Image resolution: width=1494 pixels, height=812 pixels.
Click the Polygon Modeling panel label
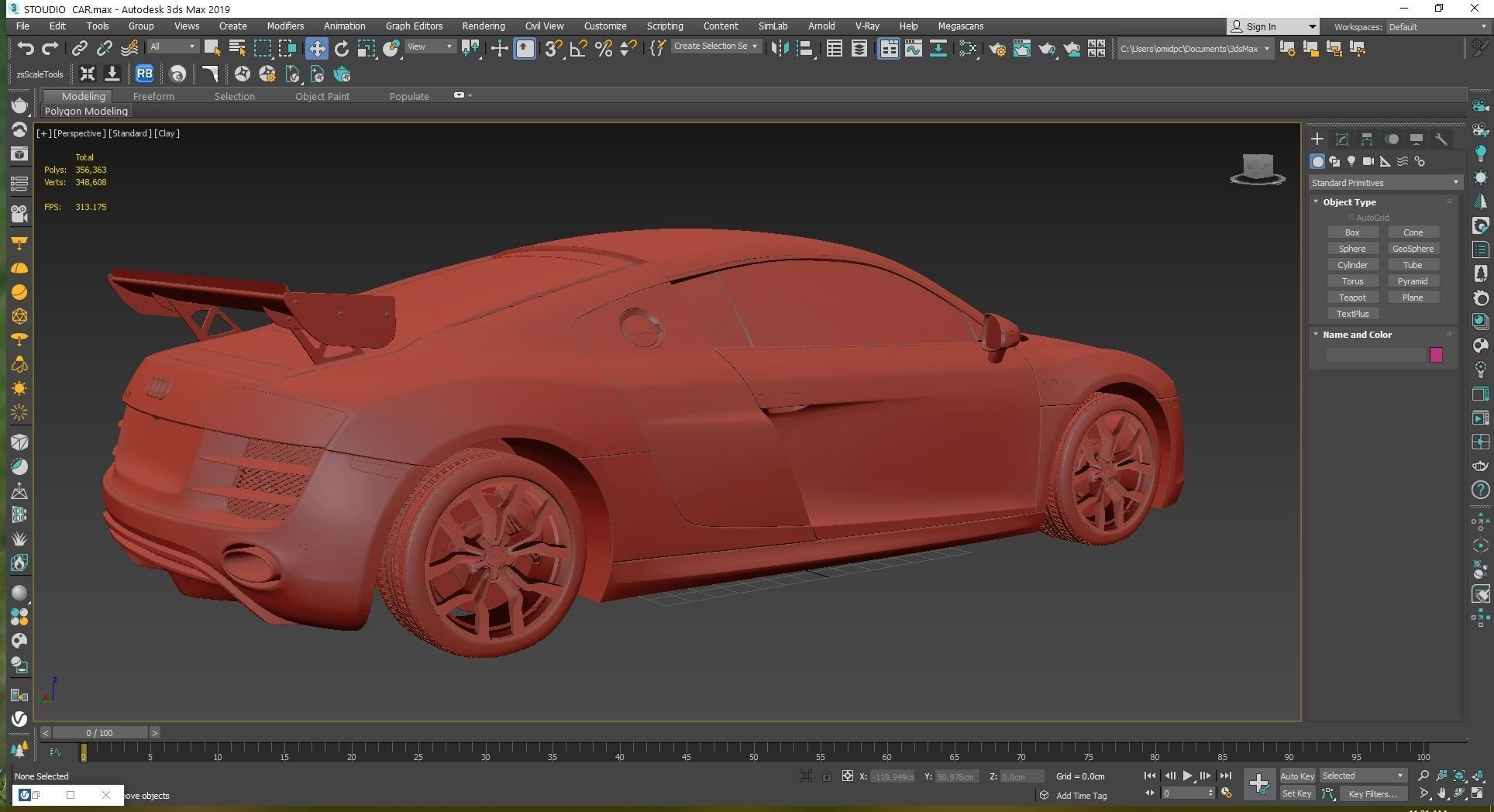86,112
